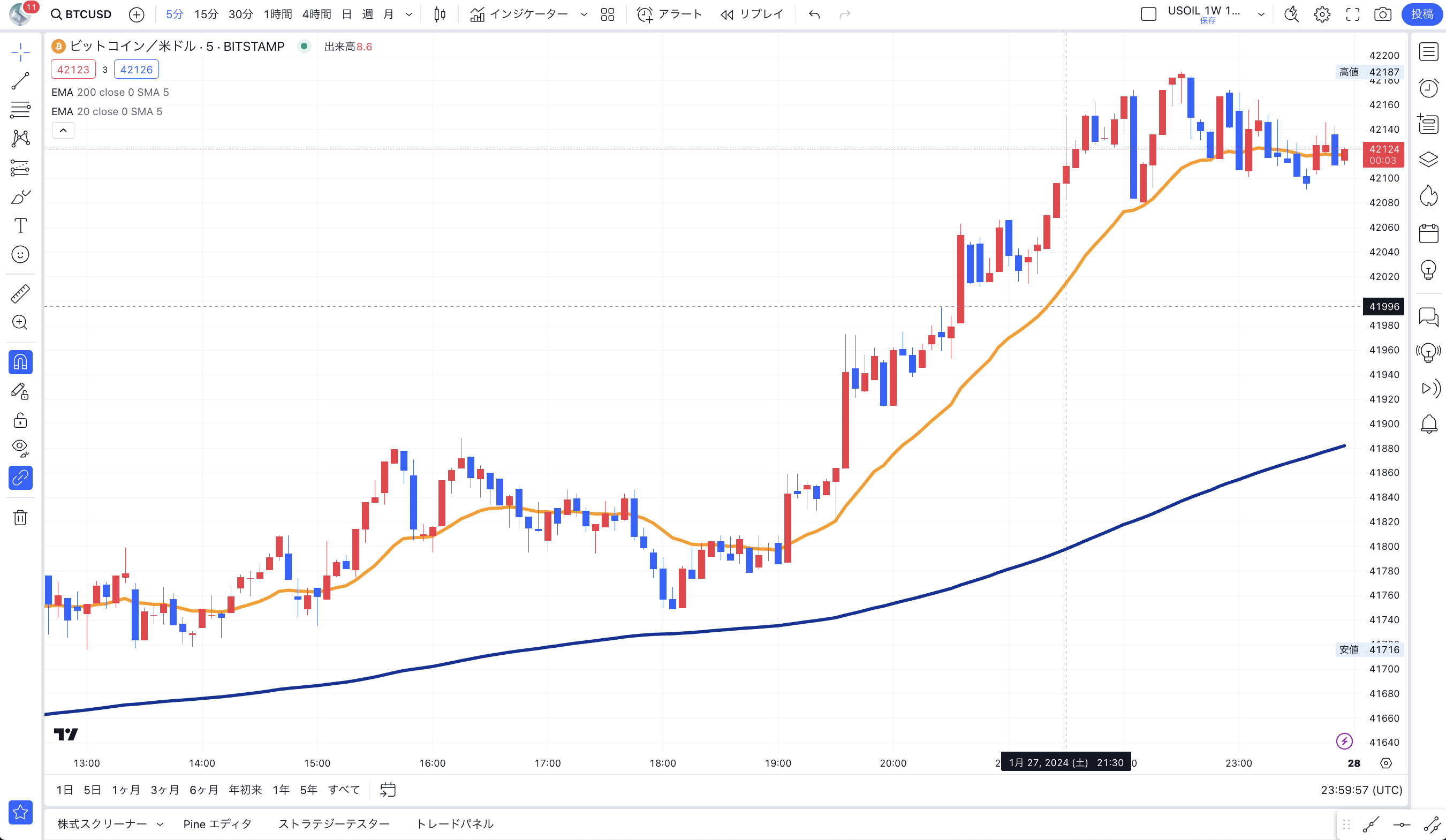Image resolution: width=1446 pixels, height=840 pixels.
Task: Select the trend line drawing tool
Action: (x=21, y=81)
